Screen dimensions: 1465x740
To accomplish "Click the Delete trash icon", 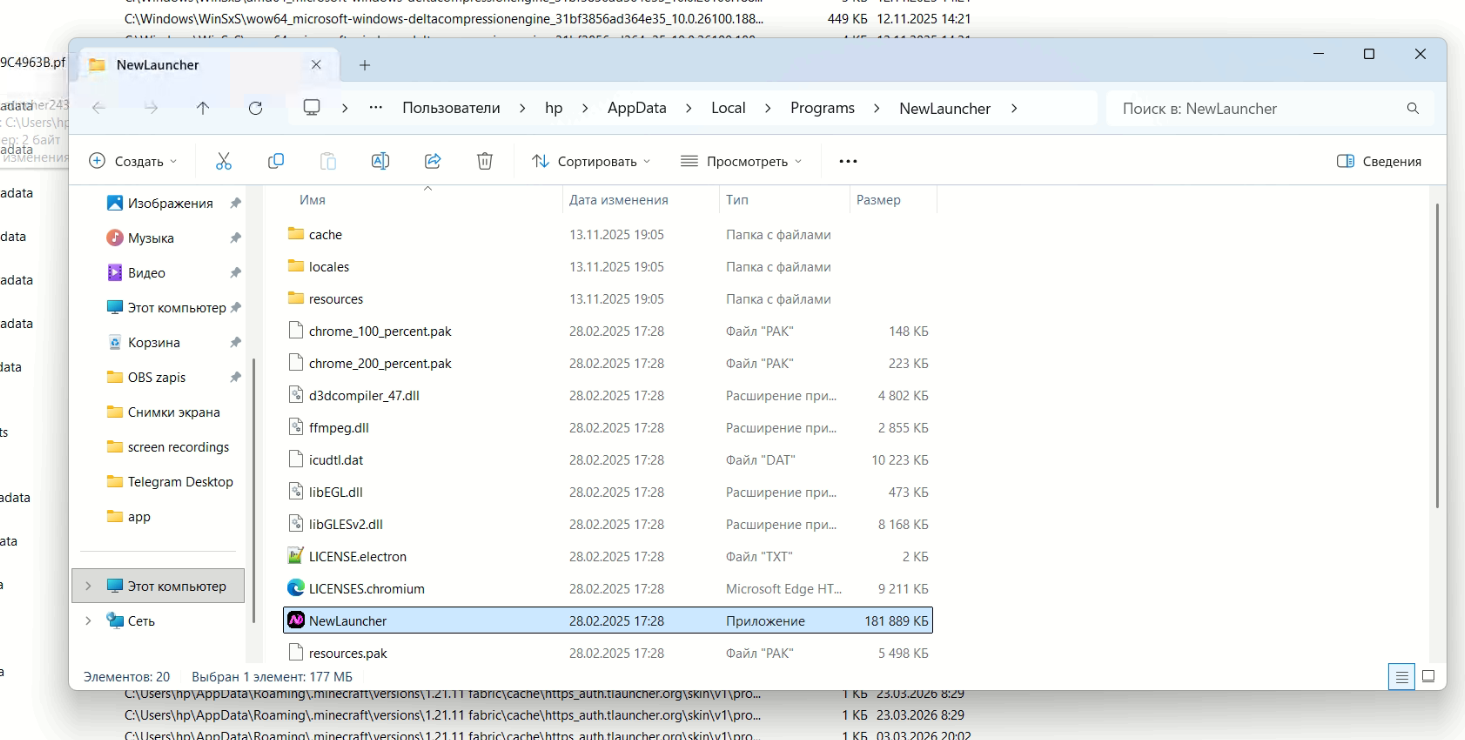I will point(485,161).
